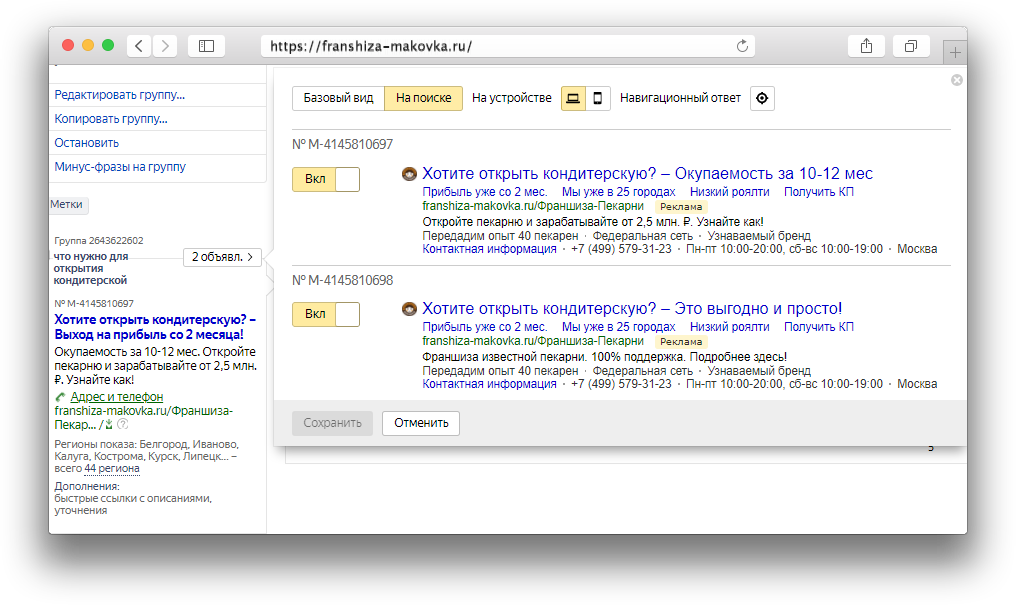This screenshot has width=1016, height=605.
Task: Click sidebar franshiza-makovka.ru green URL
Action: 143,418
